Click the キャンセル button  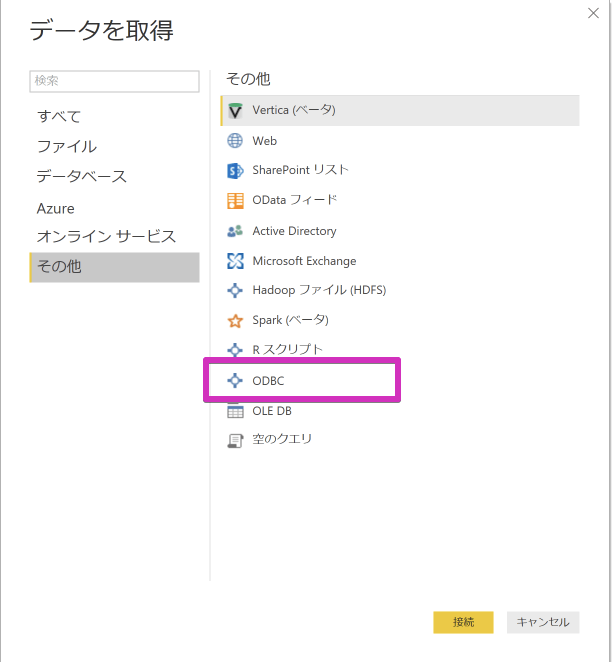tap(543, 622)
